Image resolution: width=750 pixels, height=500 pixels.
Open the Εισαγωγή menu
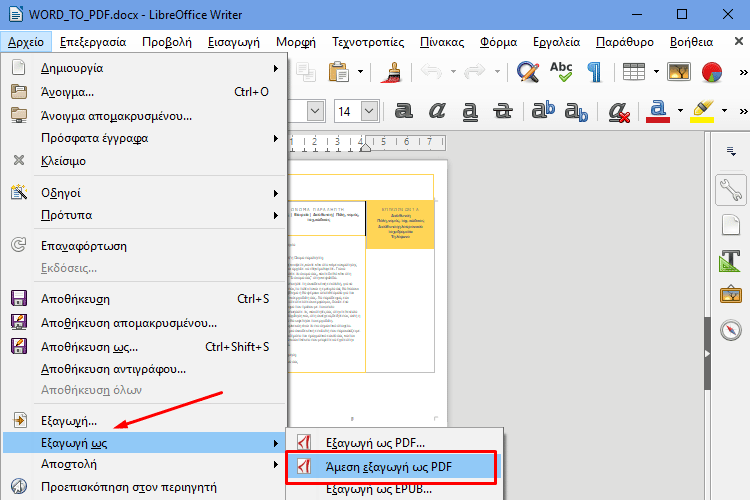tap(234, 42)
